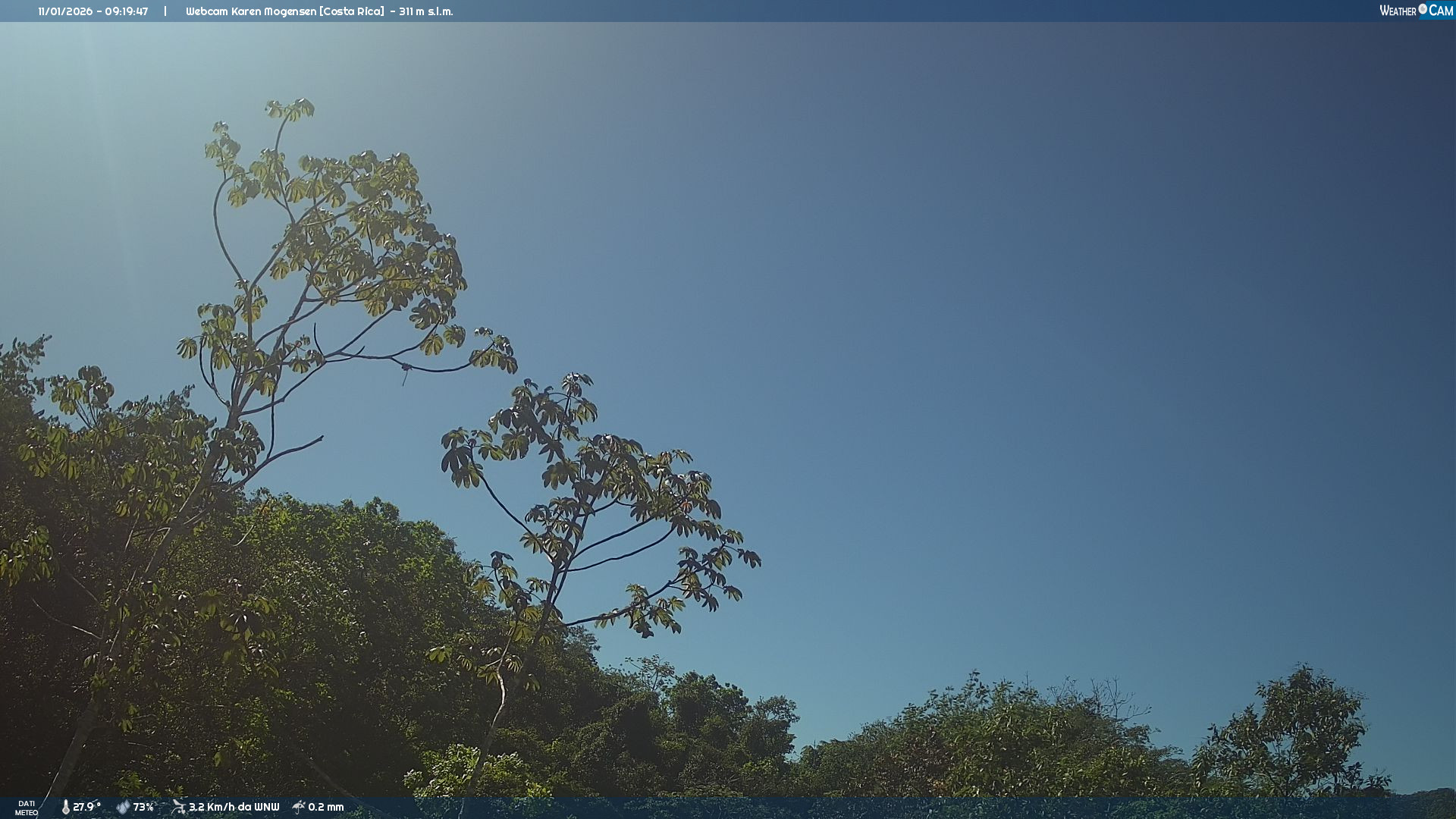The image size is (1456, 819).
Task: Click the DATI METEO label
Action: pos(27,808)
